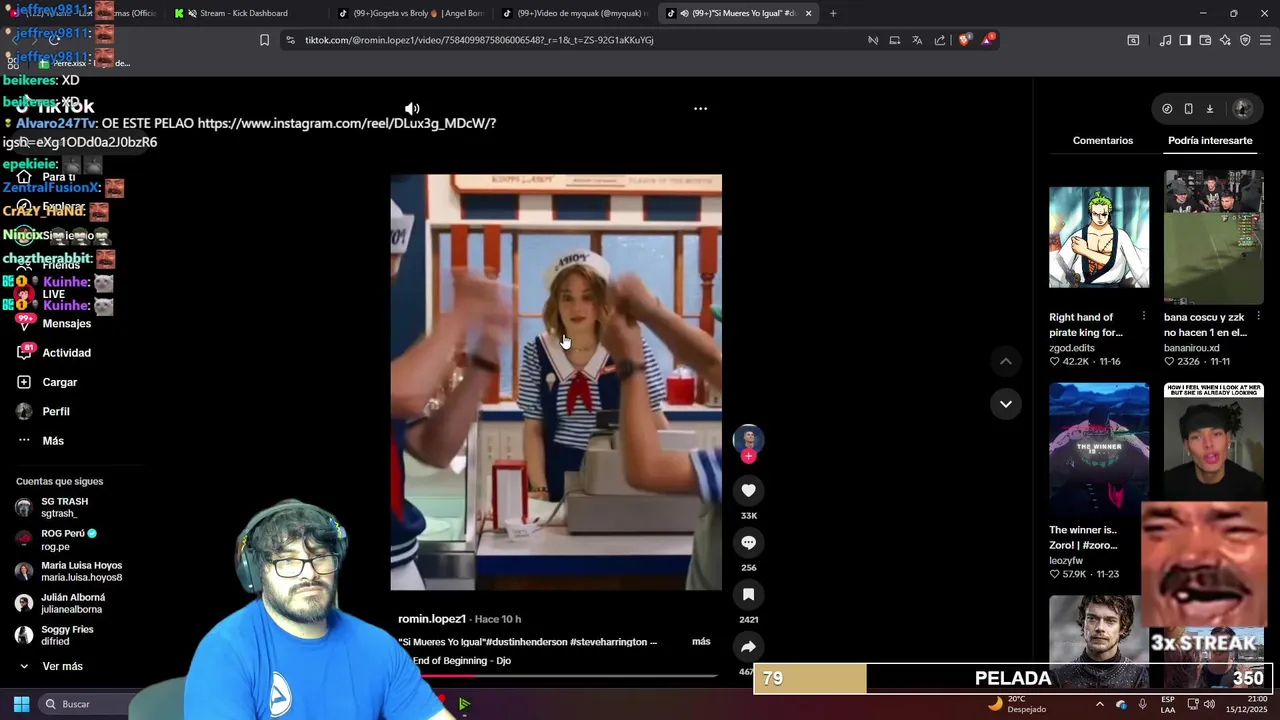The image size is (1280, 720).
Task: Open romin.lopez1 username below video
Action: pyautogui.click(x=432, y=619)
